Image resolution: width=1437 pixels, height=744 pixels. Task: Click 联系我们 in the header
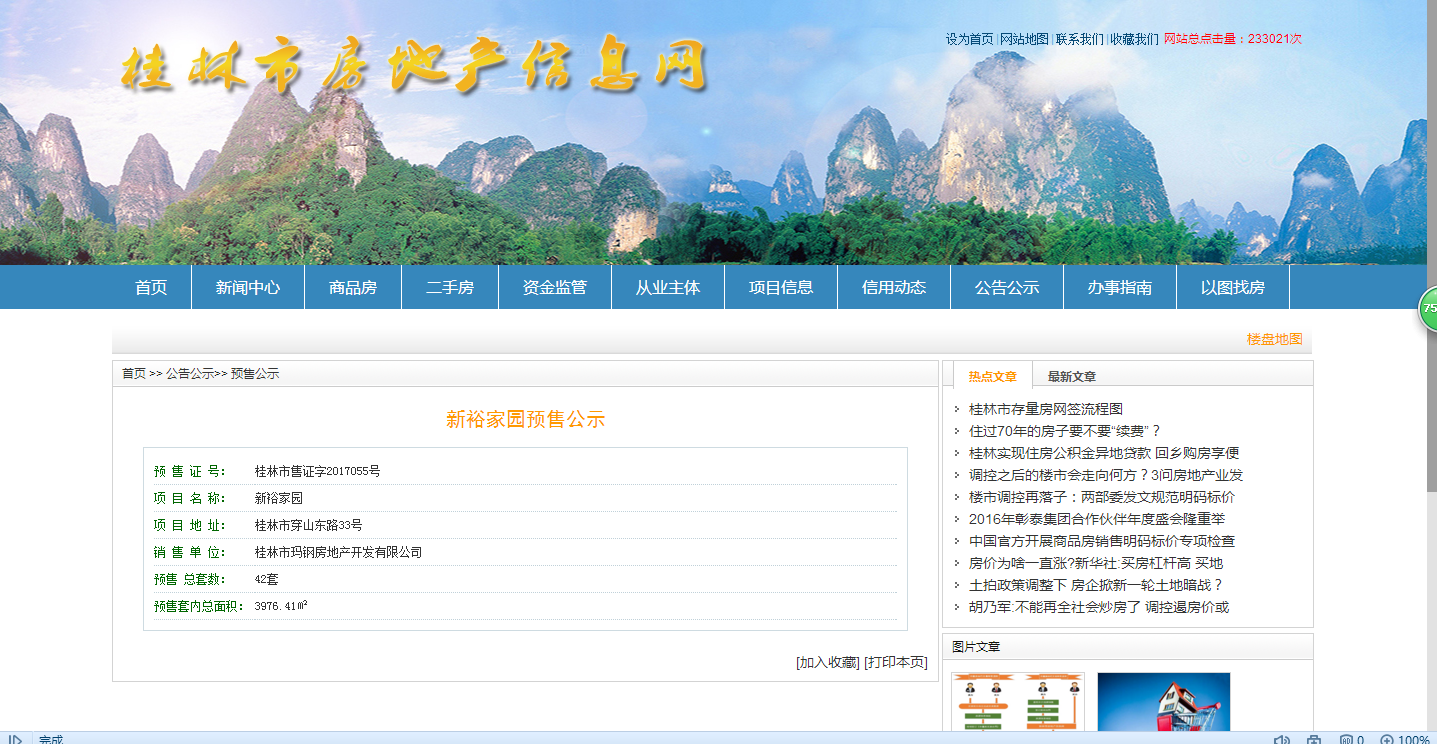point(1079,39)
